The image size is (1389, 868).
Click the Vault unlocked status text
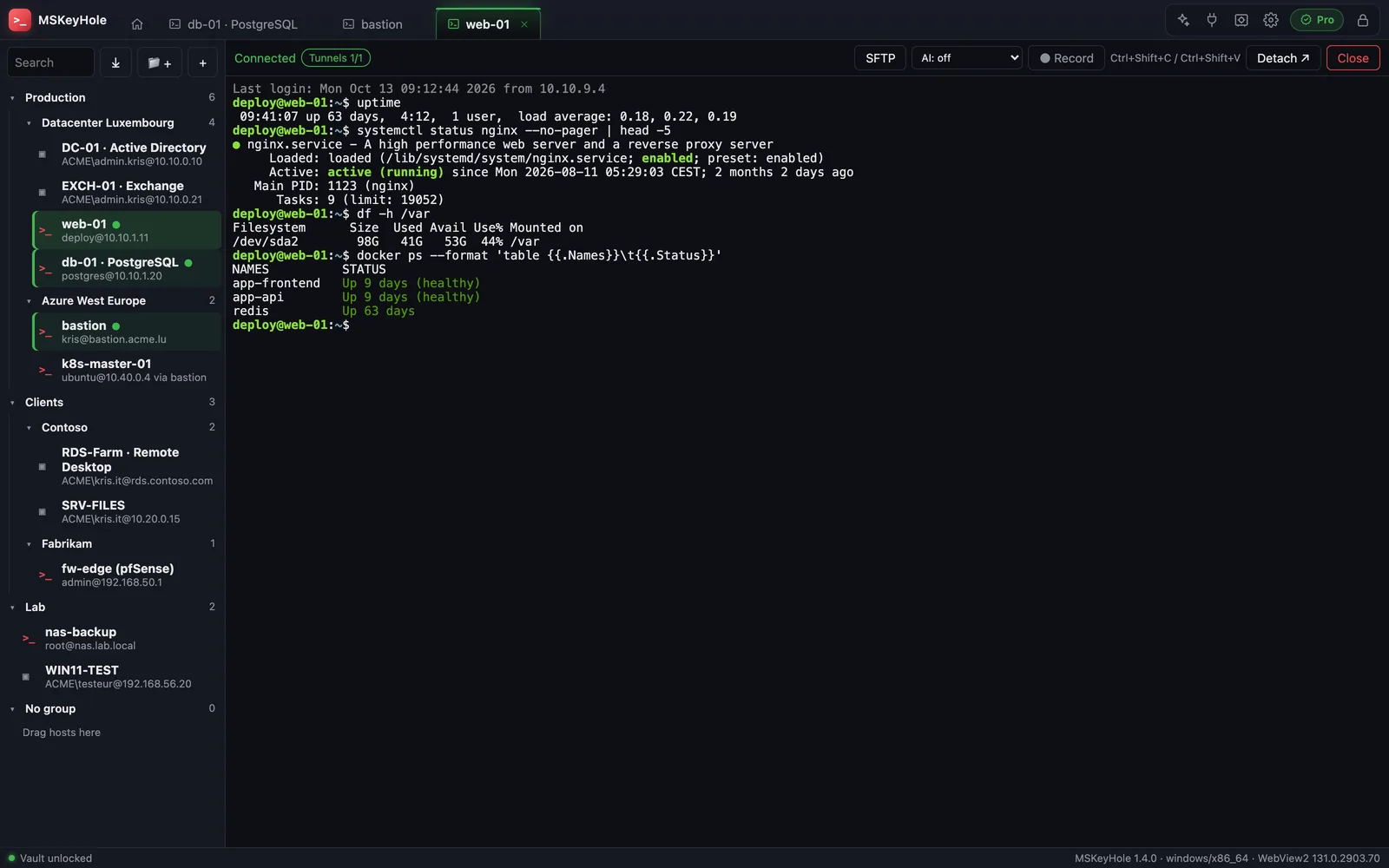(56, 858)
